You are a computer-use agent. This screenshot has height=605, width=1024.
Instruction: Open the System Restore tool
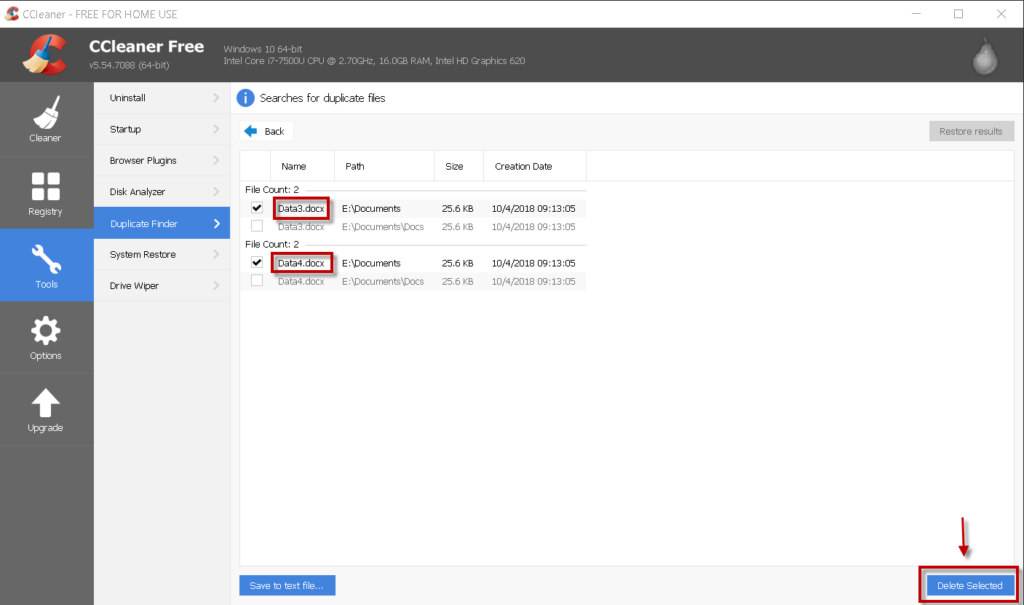(x=162, y=254)
